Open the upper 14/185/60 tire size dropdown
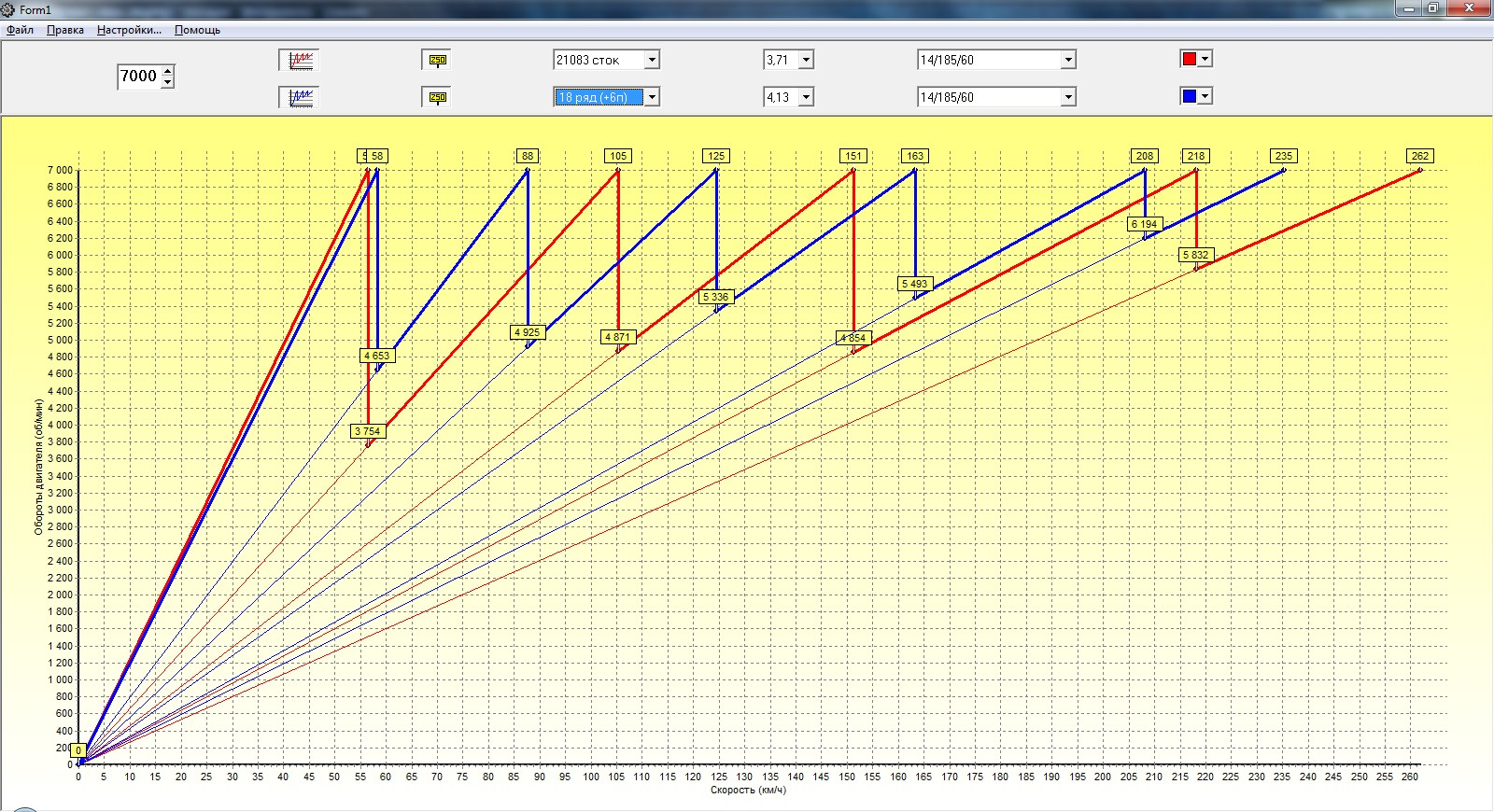Image resolution: width=1494 pixels, height=812 pixels. tap(1068, 60)
